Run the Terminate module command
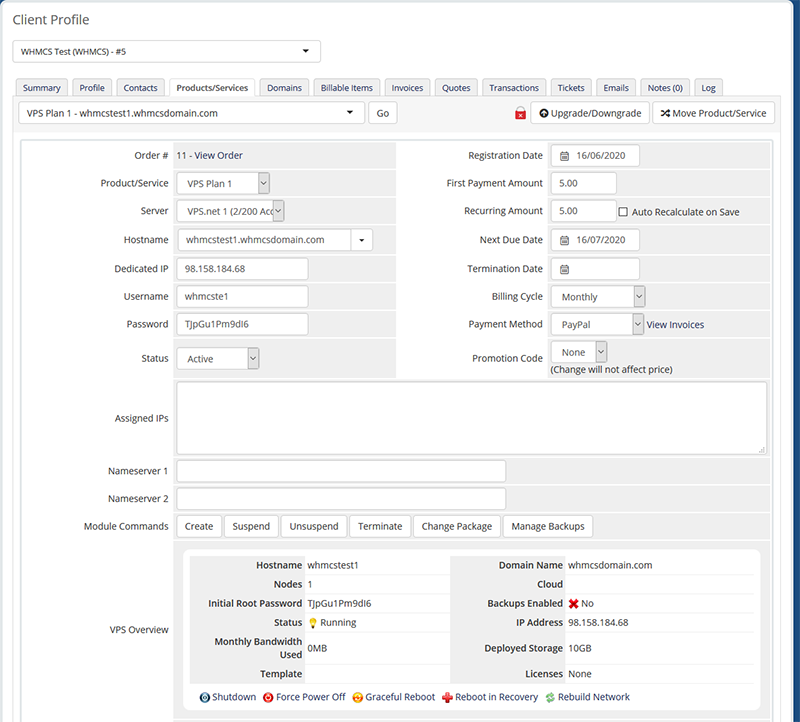The height and width of the screenshot is (722, 800). [380, 527]
